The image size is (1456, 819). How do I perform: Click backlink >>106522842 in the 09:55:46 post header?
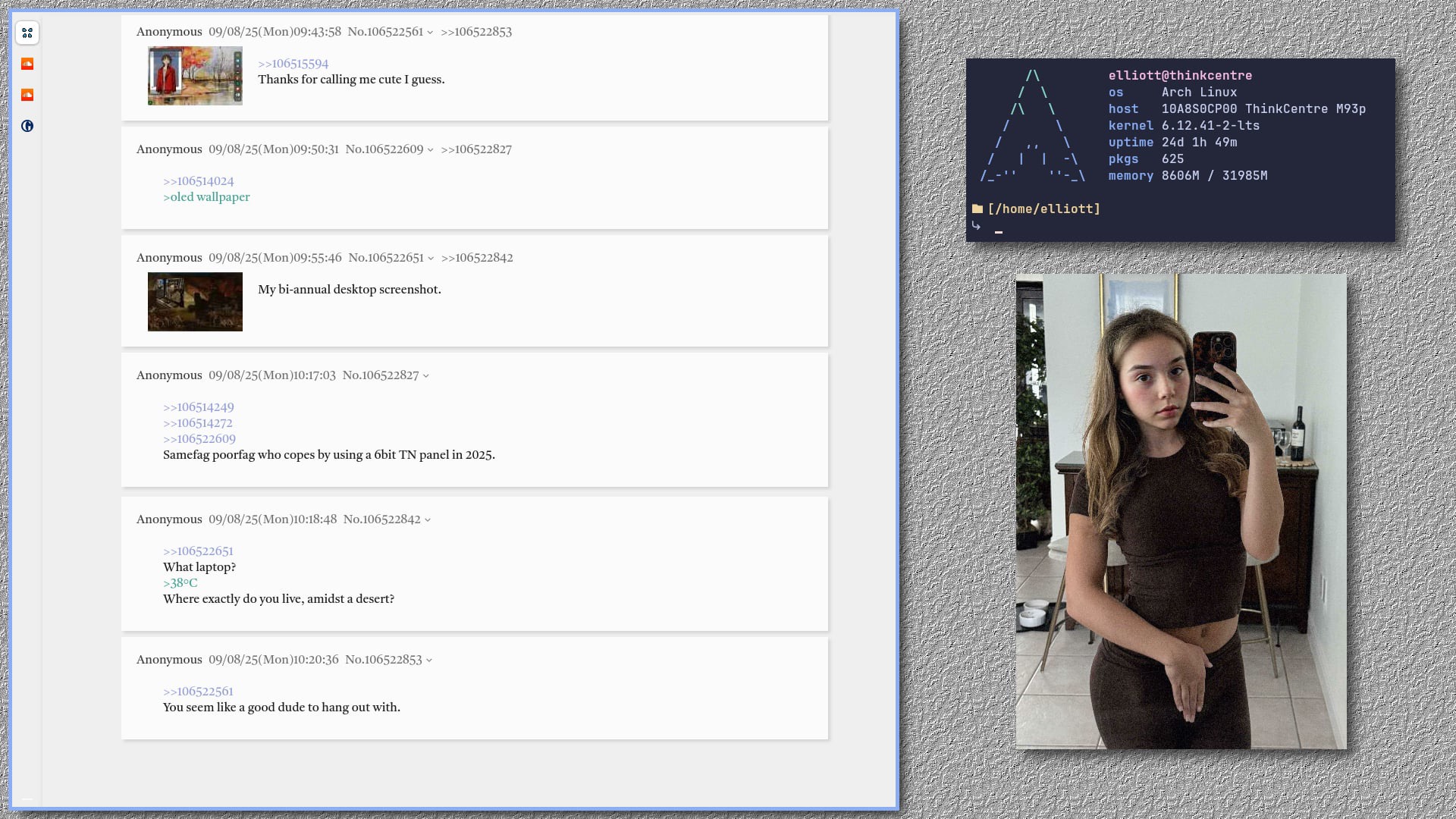(477, 258)
